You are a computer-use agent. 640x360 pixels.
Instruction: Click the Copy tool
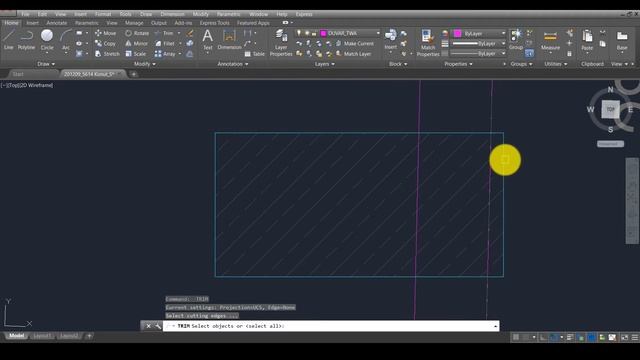[x=105, y=43]
